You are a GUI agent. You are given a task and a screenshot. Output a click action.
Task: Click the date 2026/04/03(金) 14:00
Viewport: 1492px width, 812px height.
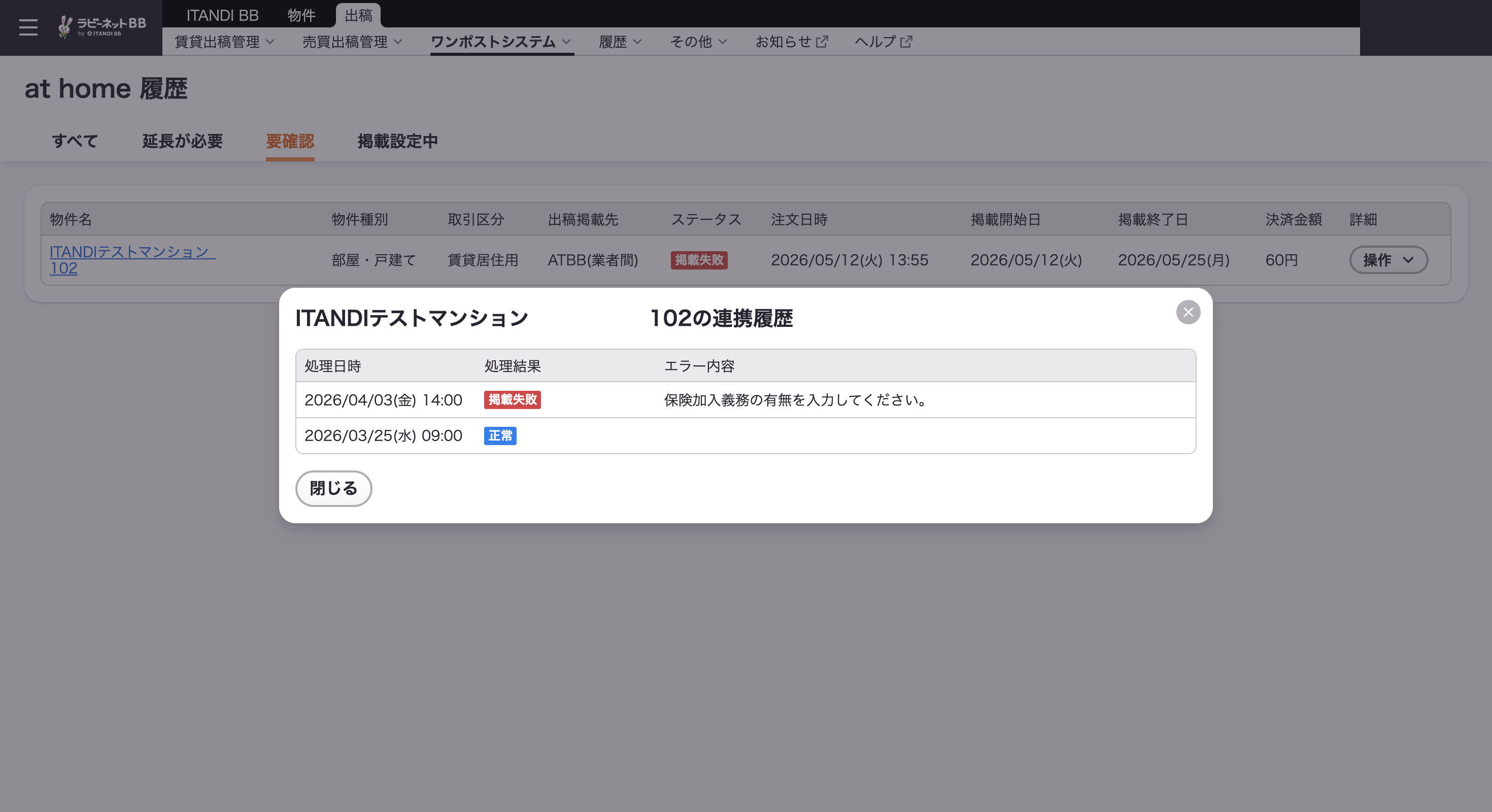tap(384, 400)
